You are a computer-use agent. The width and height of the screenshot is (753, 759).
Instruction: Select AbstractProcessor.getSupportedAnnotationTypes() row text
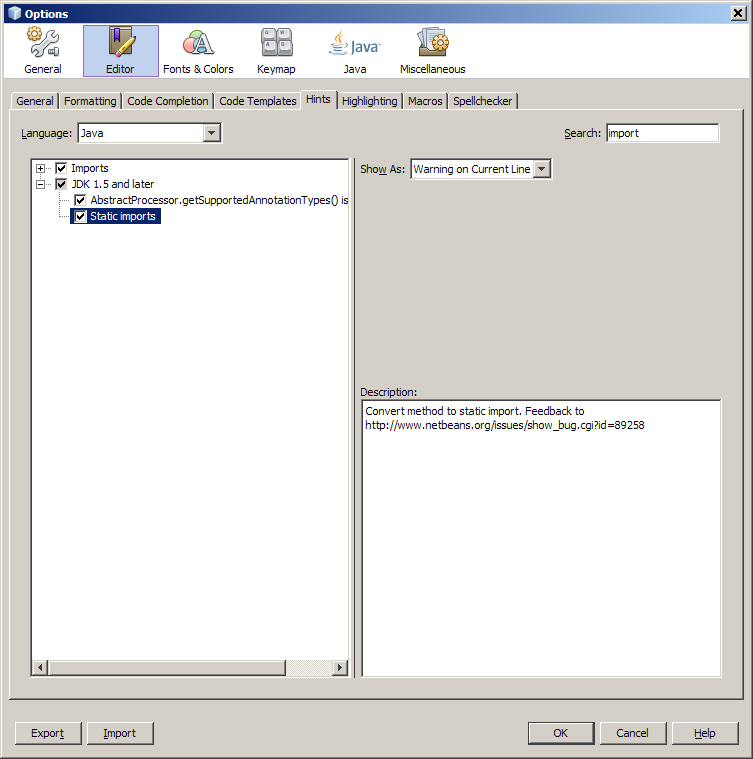tap(219, 200)
